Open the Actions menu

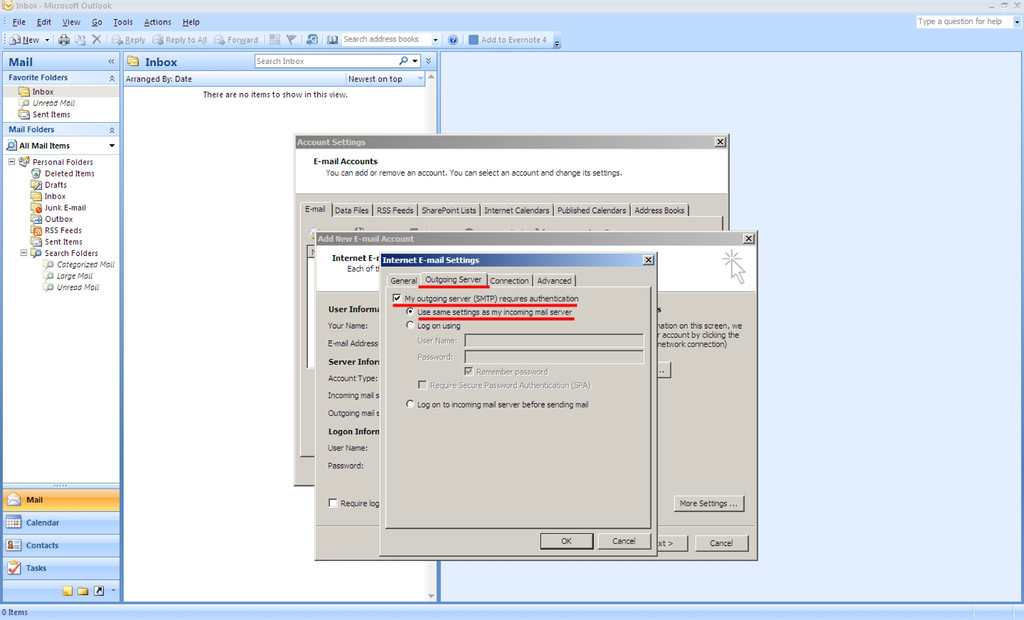click(157, 22)
